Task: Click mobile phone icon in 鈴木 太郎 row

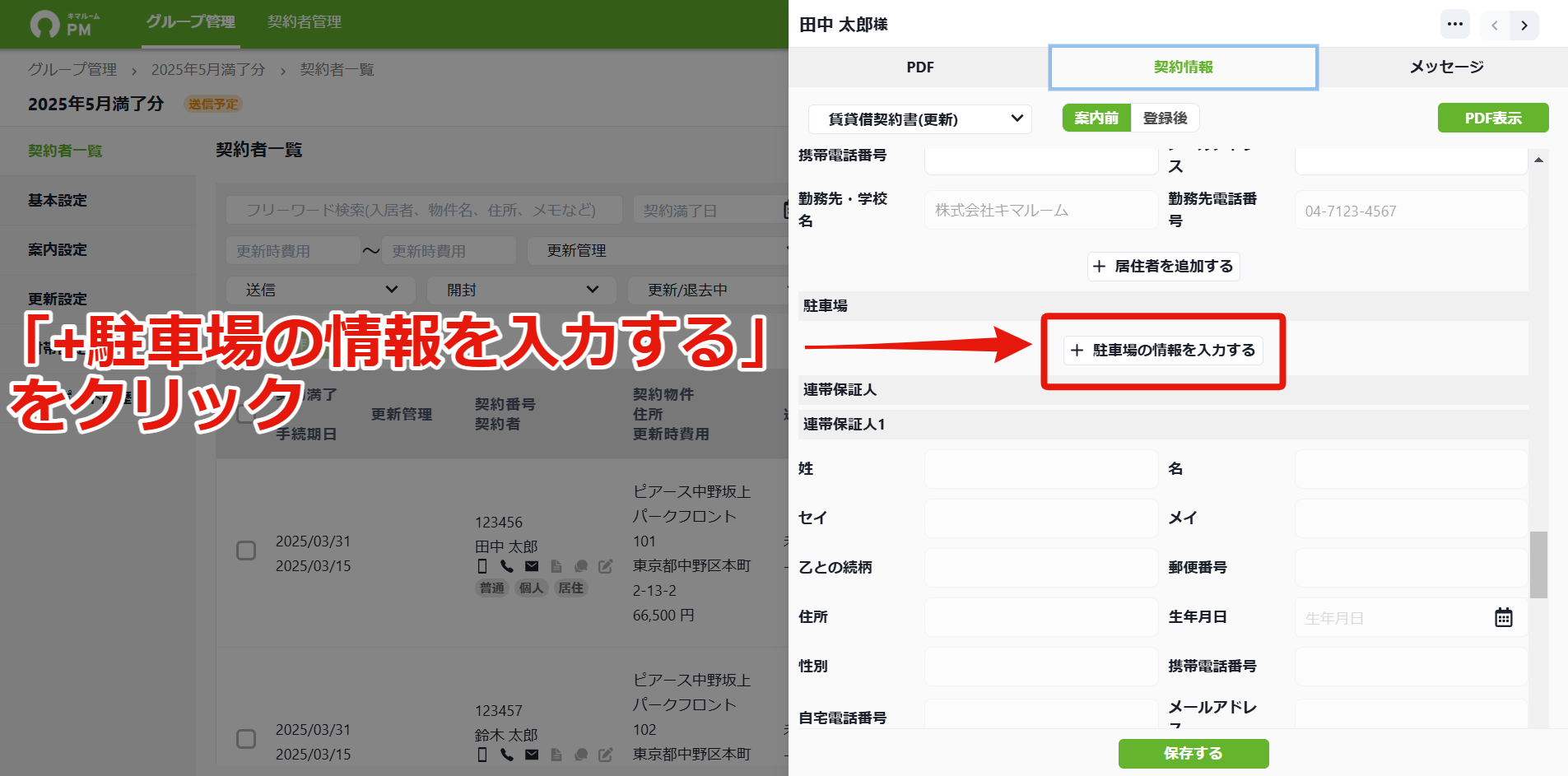Action: [482, 755]
